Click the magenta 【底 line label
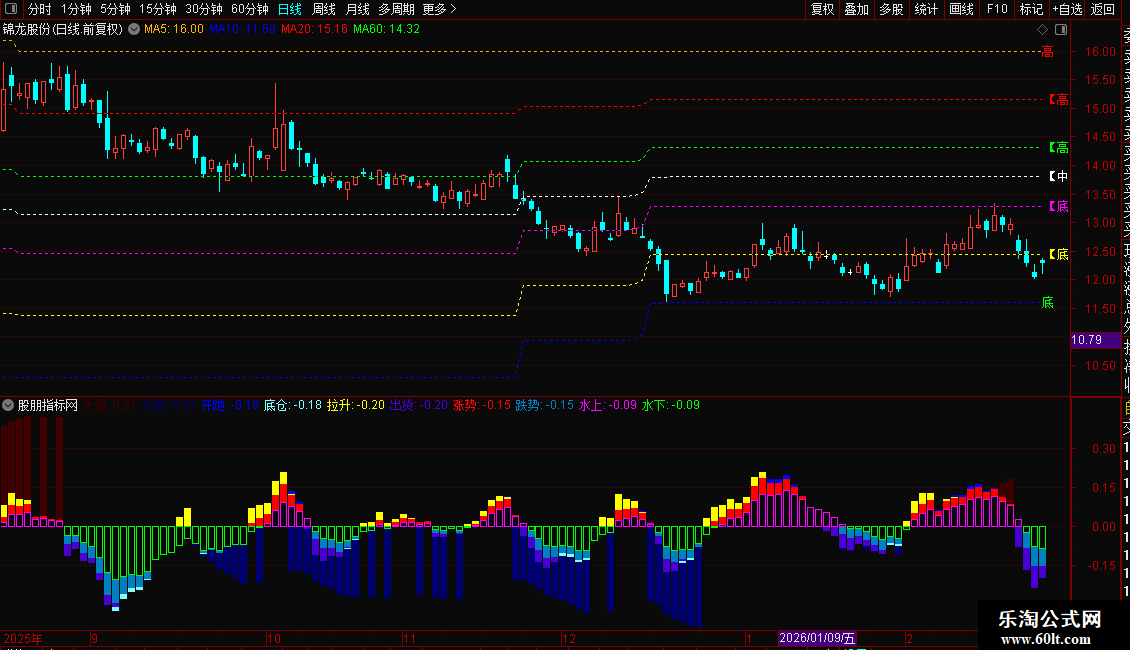This screenshot has height=650, width=1130. (1059, 207)
